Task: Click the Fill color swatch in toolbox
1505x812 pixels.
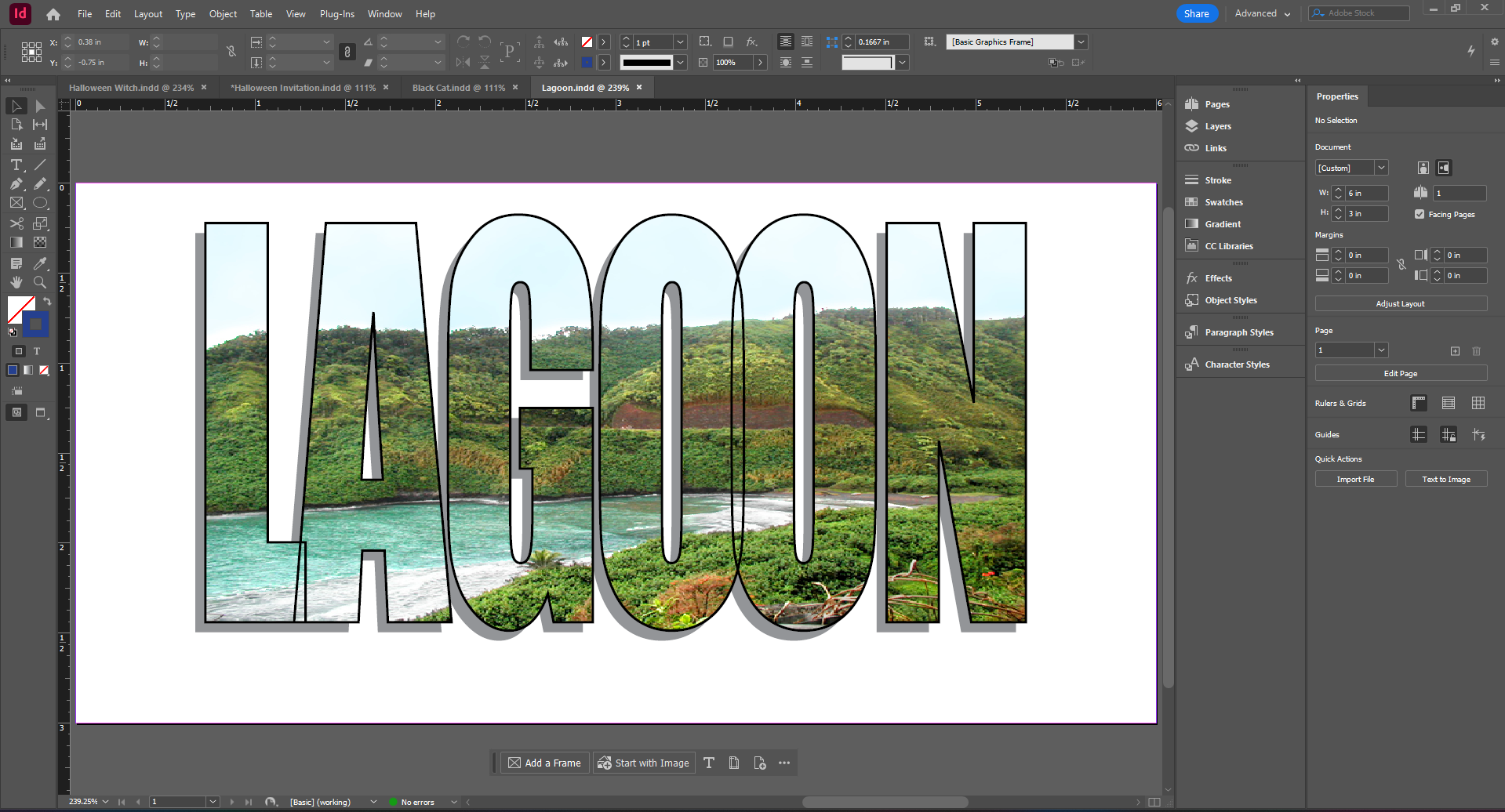Action: point(19,308)
